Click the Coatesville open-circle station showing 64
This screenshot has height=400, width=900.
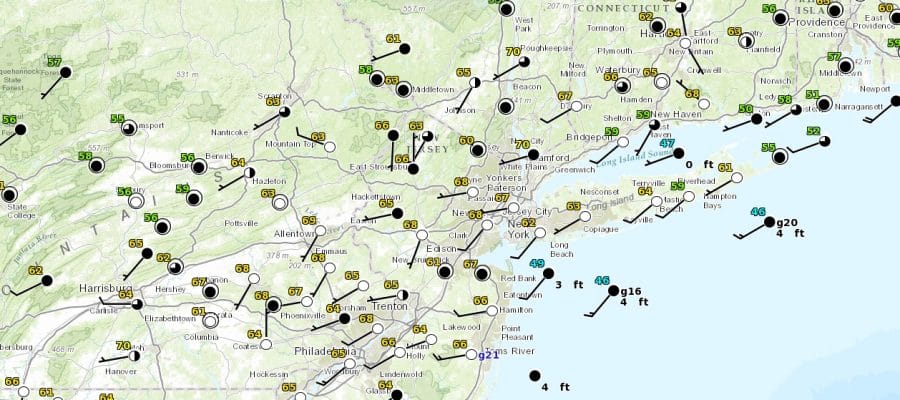pos(266,344)
